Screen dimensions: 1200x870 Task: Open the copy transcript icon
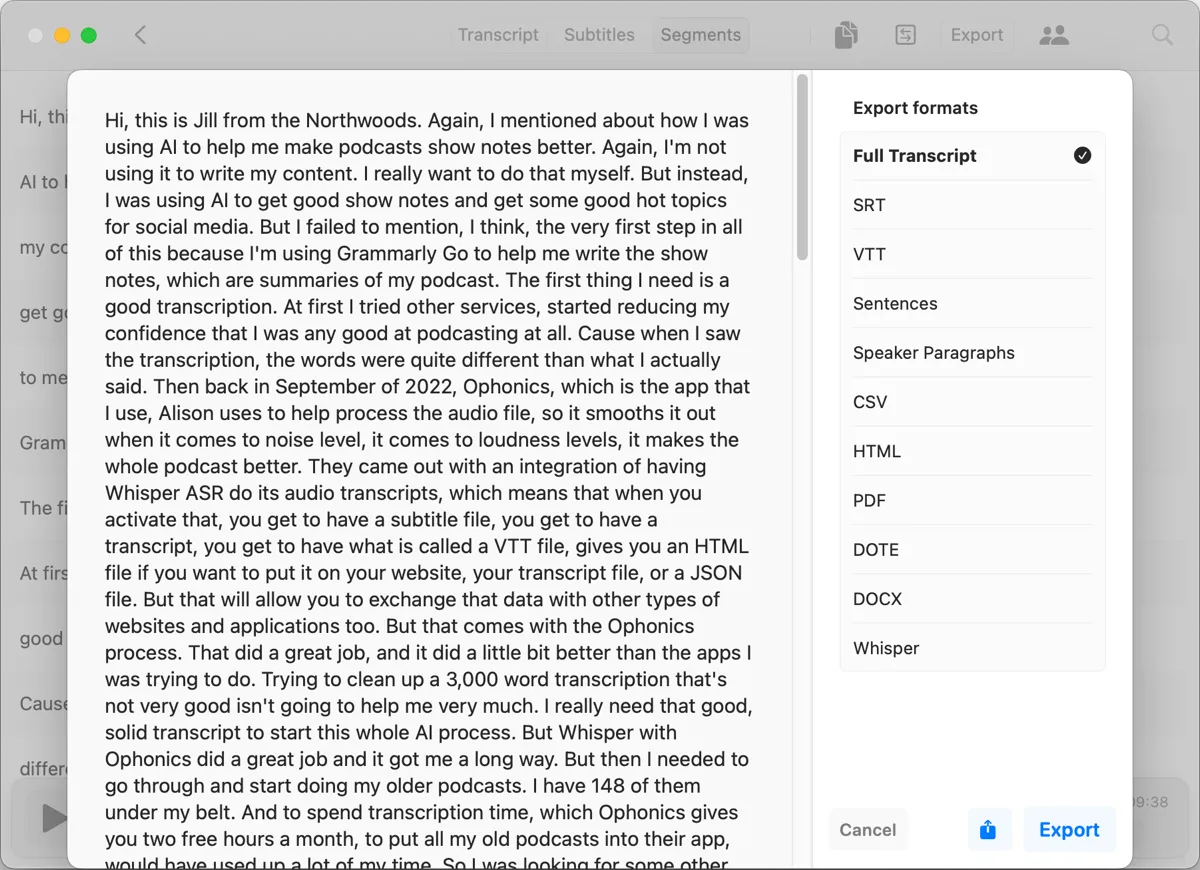846,35
